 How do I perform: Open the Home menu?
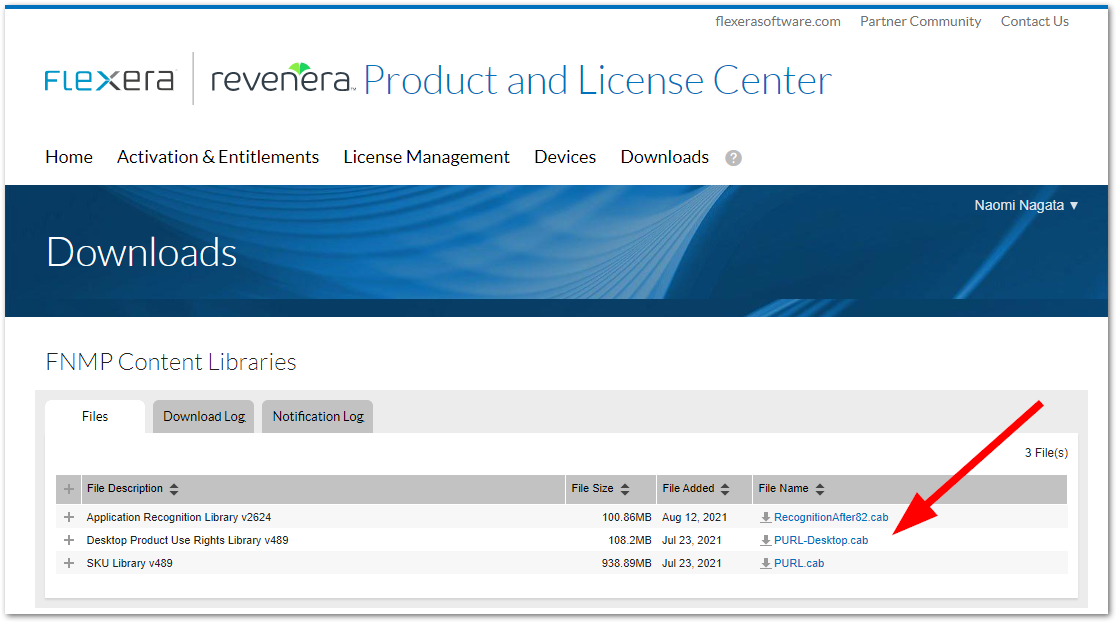point(69,157)
